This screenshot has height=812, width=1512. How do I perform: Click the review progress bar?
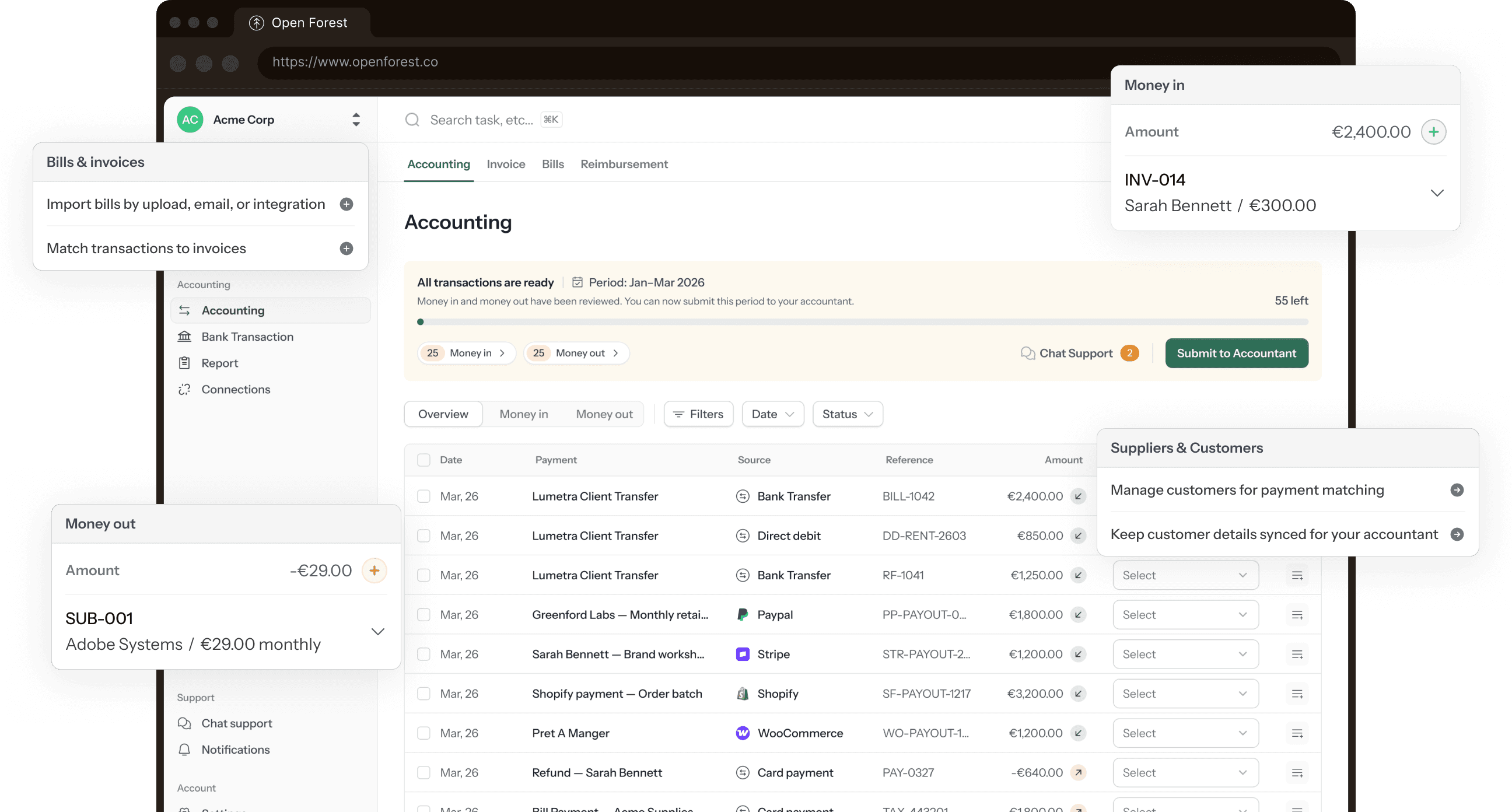(x=862, y=323)
